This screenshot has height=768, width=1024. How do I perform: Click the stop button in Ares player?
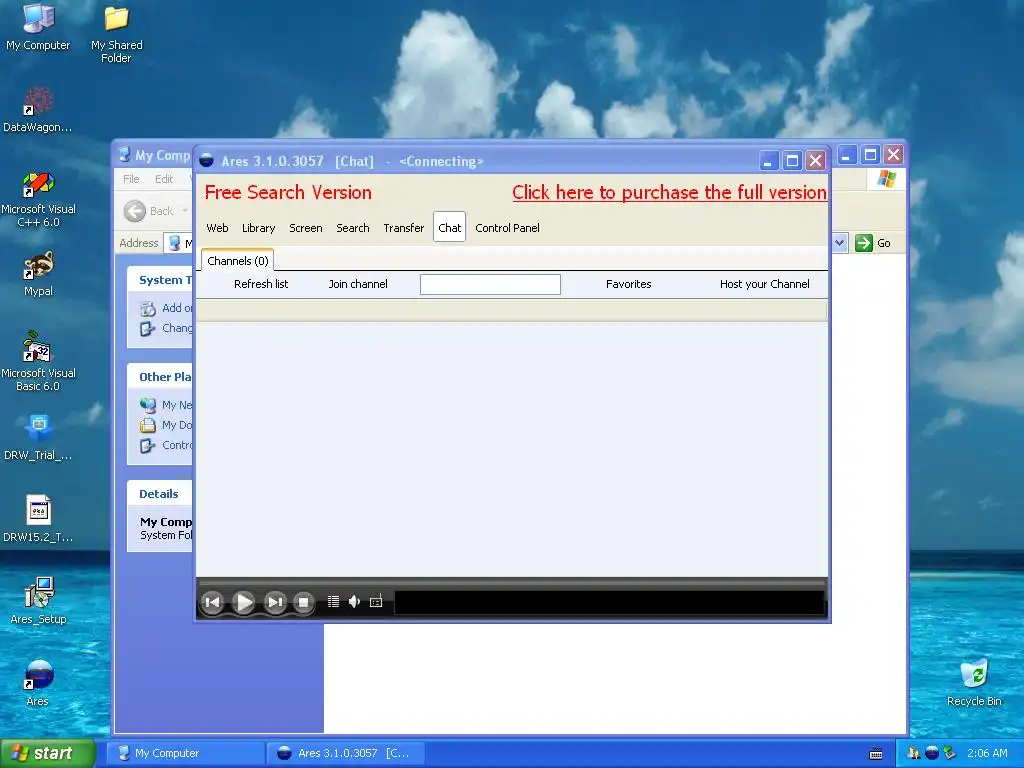click(303, 602)
